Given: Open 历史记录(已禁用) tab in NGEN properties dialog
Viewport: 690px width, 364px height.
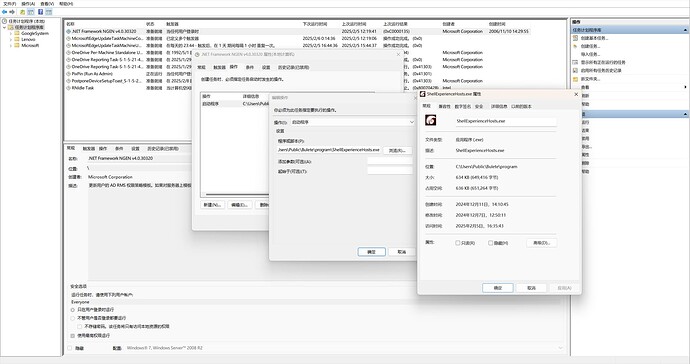Looking at the screenshot, I should click(x=294, y=67).
